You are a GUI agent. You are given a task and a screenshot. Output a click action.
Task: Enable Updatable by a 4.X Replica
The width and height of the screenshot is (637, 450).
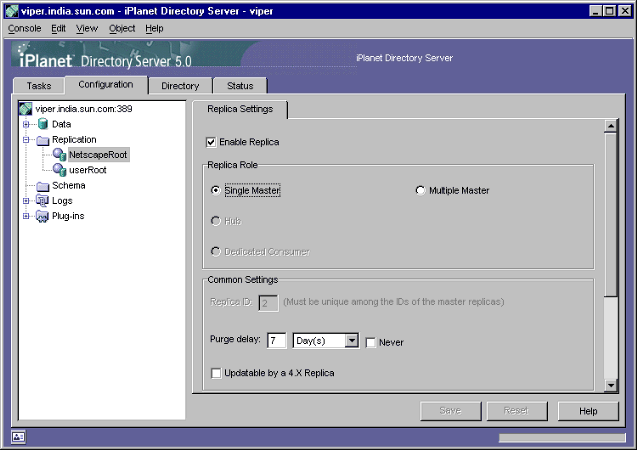[x=216, y=373]
